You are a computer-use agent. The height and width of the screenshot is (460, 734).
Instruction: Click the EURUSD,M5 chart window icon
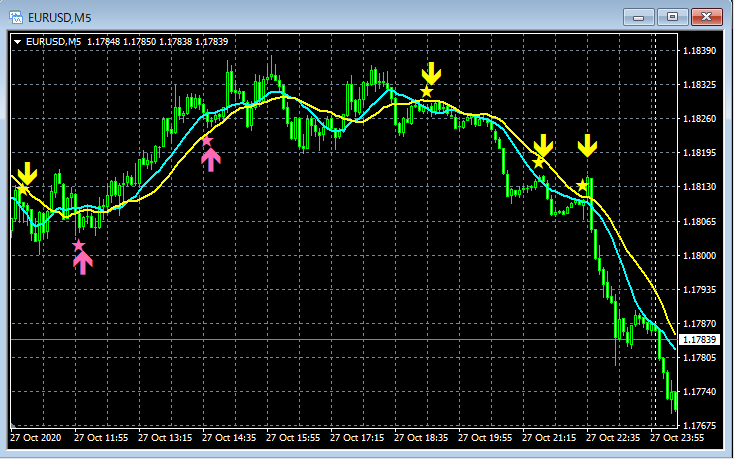[x=16, y=18]
